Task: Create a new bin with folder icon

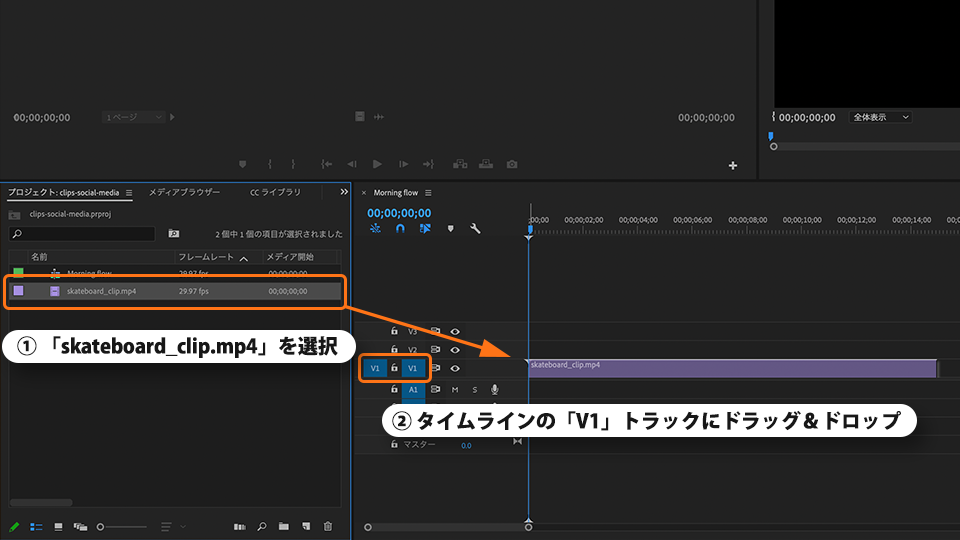Action: [283, 527]
